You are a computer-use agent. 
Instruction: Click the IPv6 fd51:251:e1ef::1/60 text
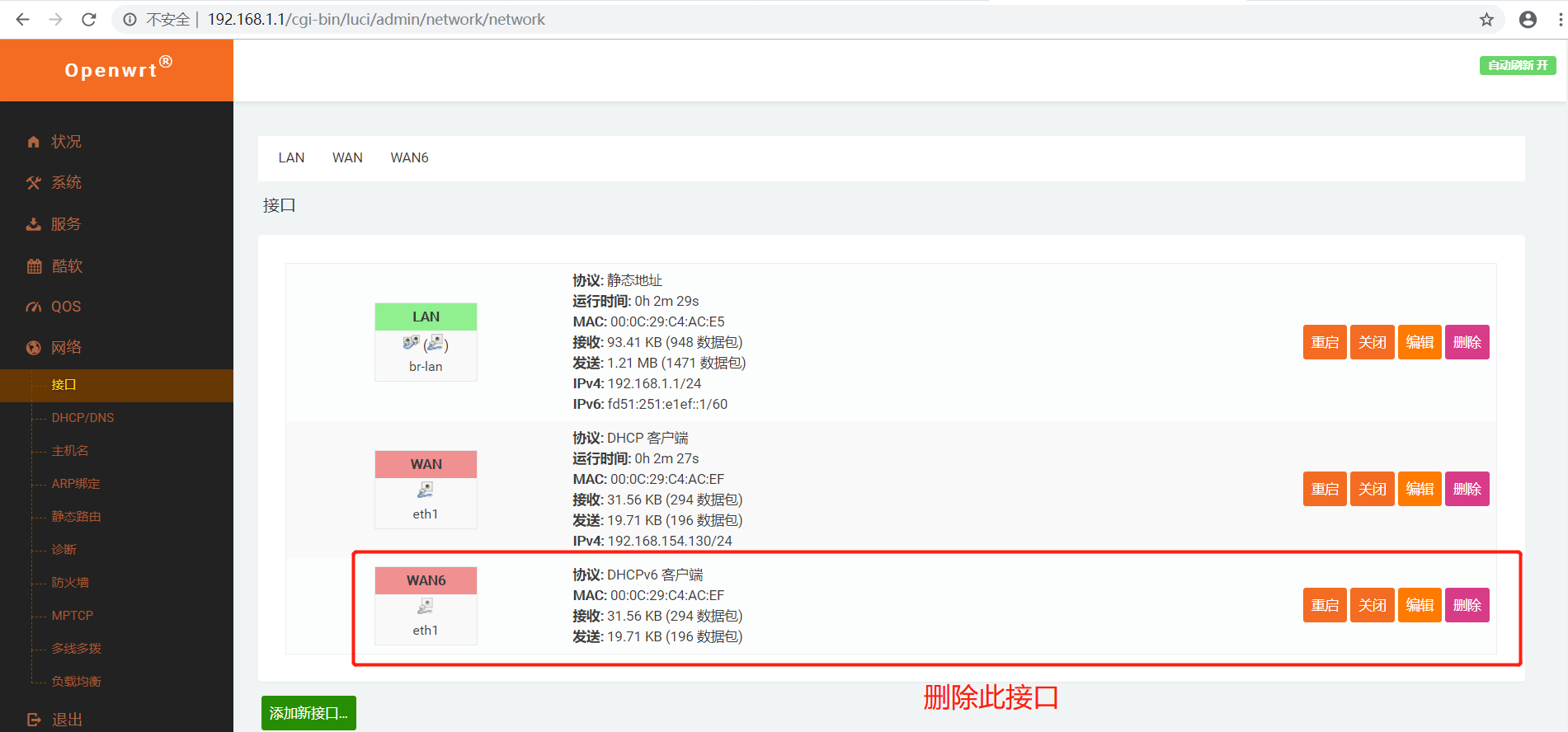650,404
